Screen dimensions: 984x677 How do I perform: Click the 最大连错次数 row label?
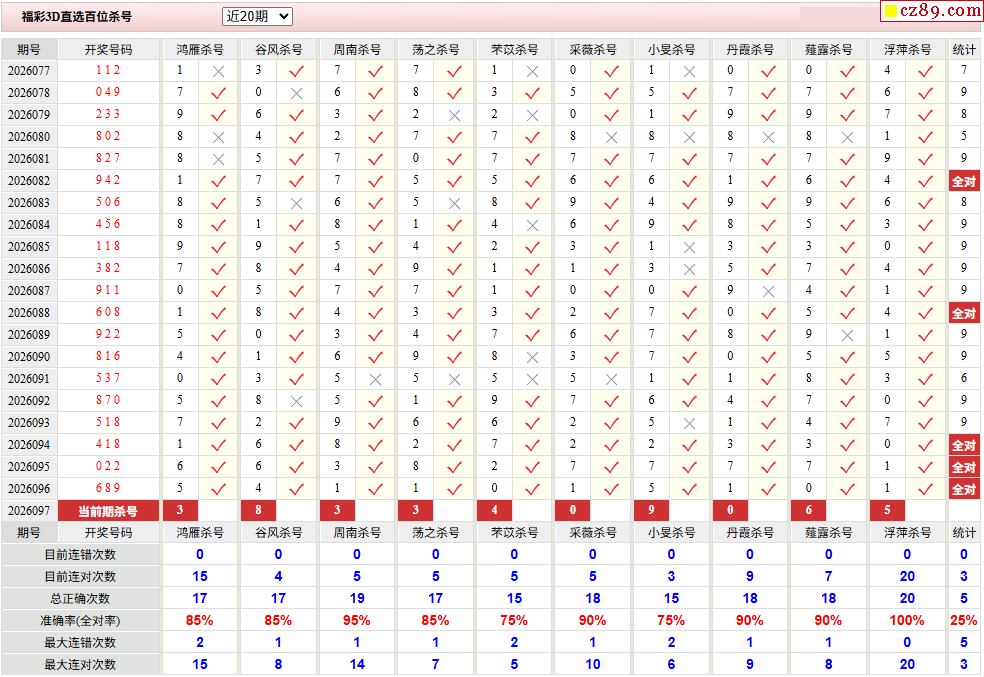click(80, 642)
